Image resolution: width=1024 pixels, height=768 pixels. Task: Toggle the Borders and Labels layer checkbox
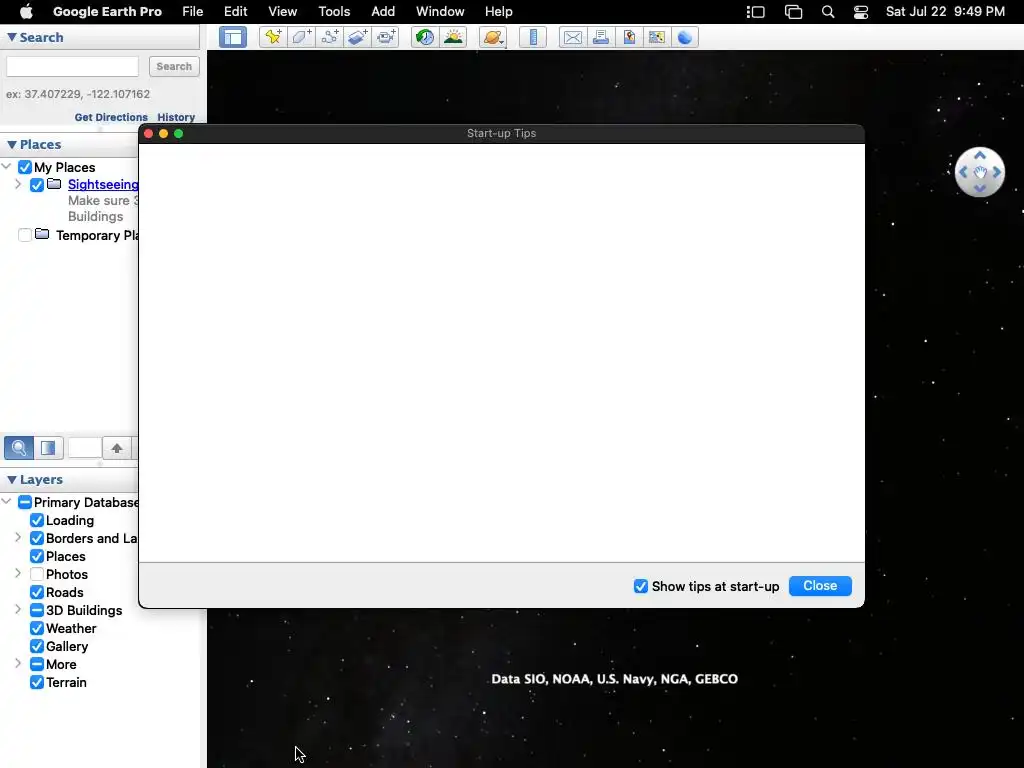pos(37,539)
